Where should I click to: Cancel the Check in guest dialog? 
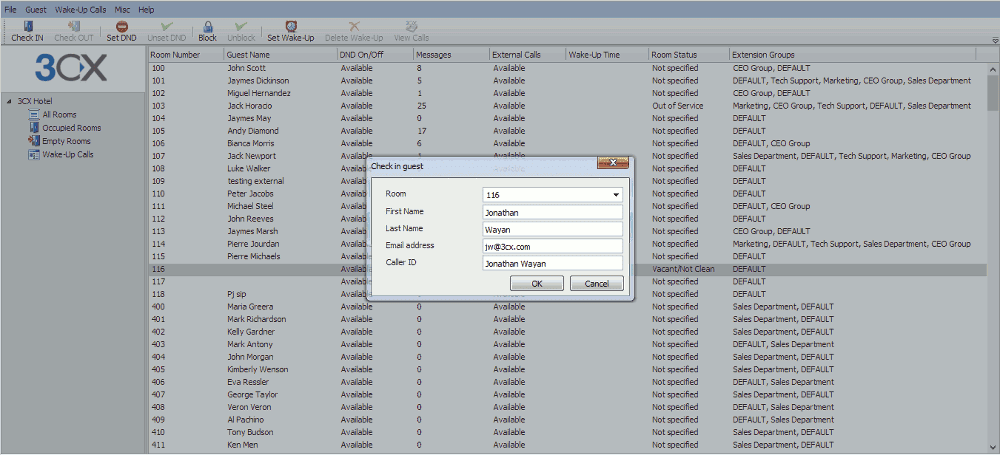(596, 284)
